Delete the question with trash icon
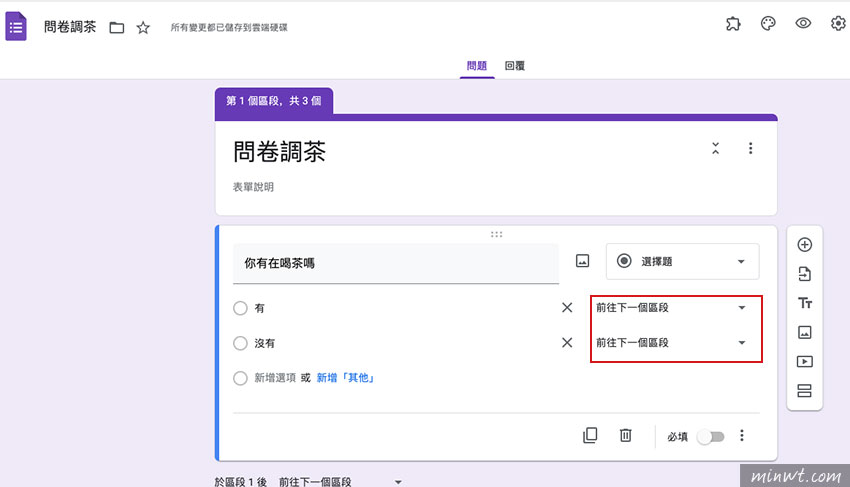850x487 pixels. tap(626, 435)
